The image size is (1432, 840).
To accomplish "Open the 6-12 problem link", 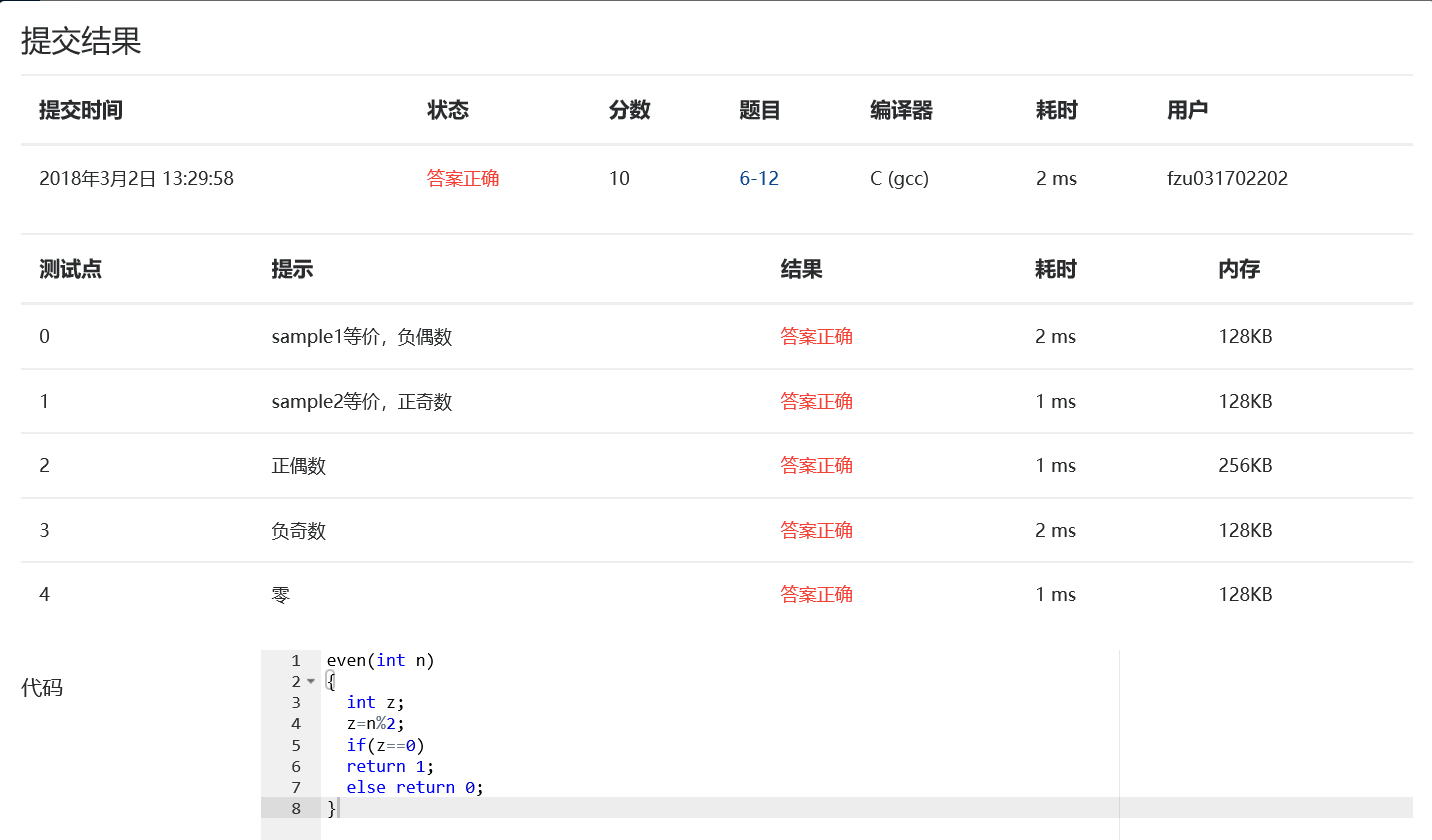I will click(759, 179).
